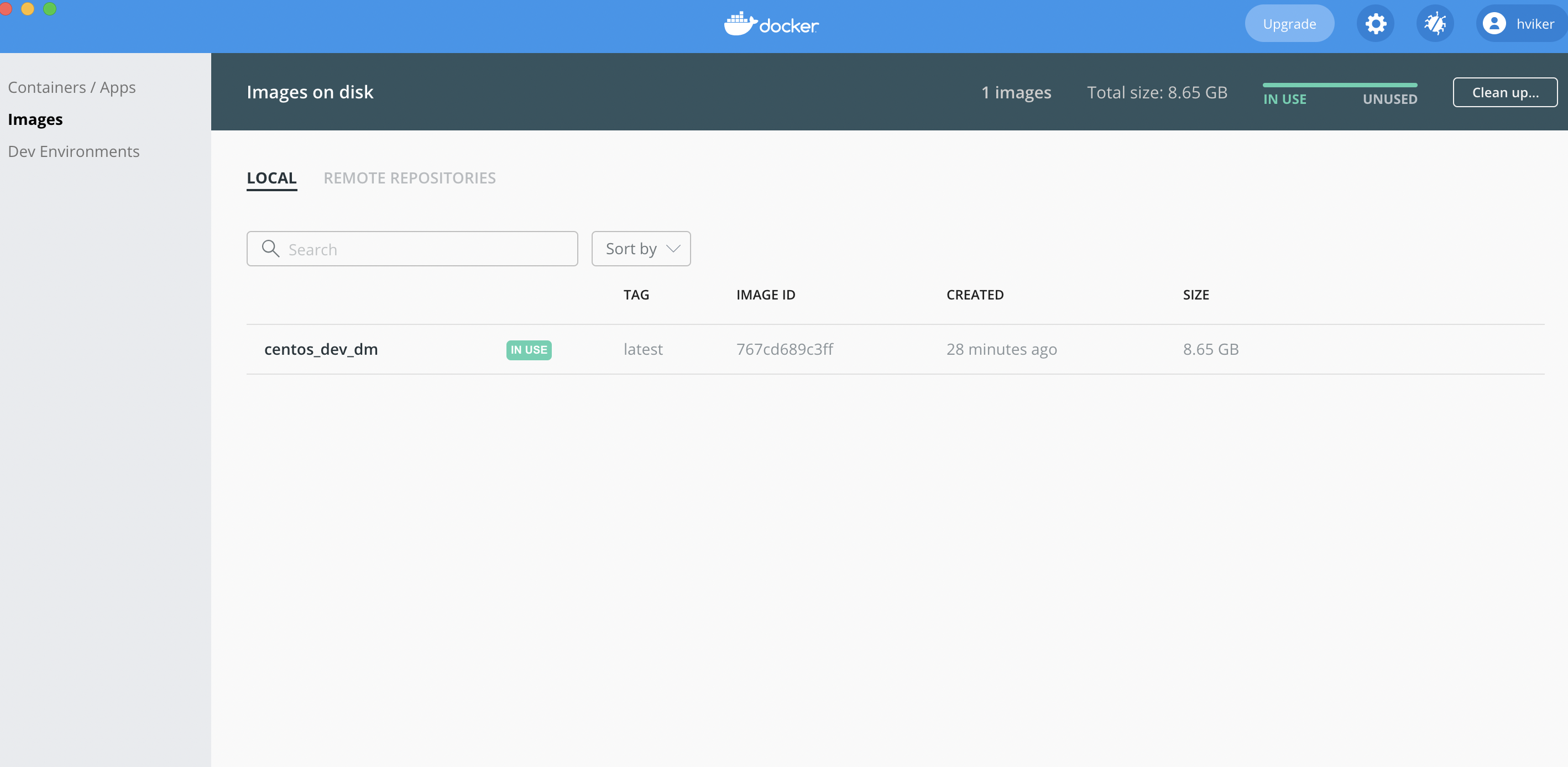Click the Upgrade button
This screenshot has height=767, width=1568.
tap(1289, 24)
